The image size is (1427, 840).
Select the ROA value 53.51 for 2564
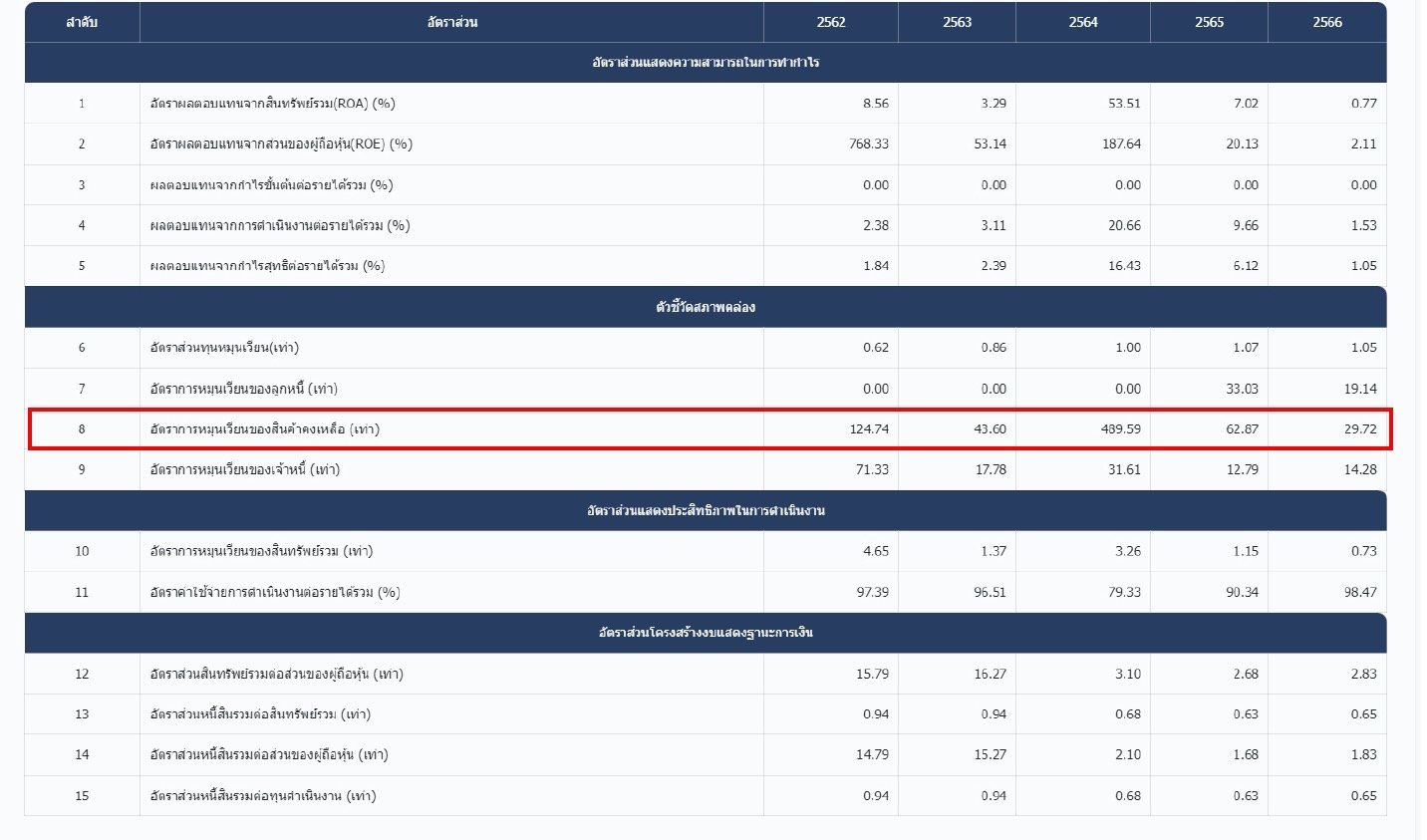(x=1124, y=104)
